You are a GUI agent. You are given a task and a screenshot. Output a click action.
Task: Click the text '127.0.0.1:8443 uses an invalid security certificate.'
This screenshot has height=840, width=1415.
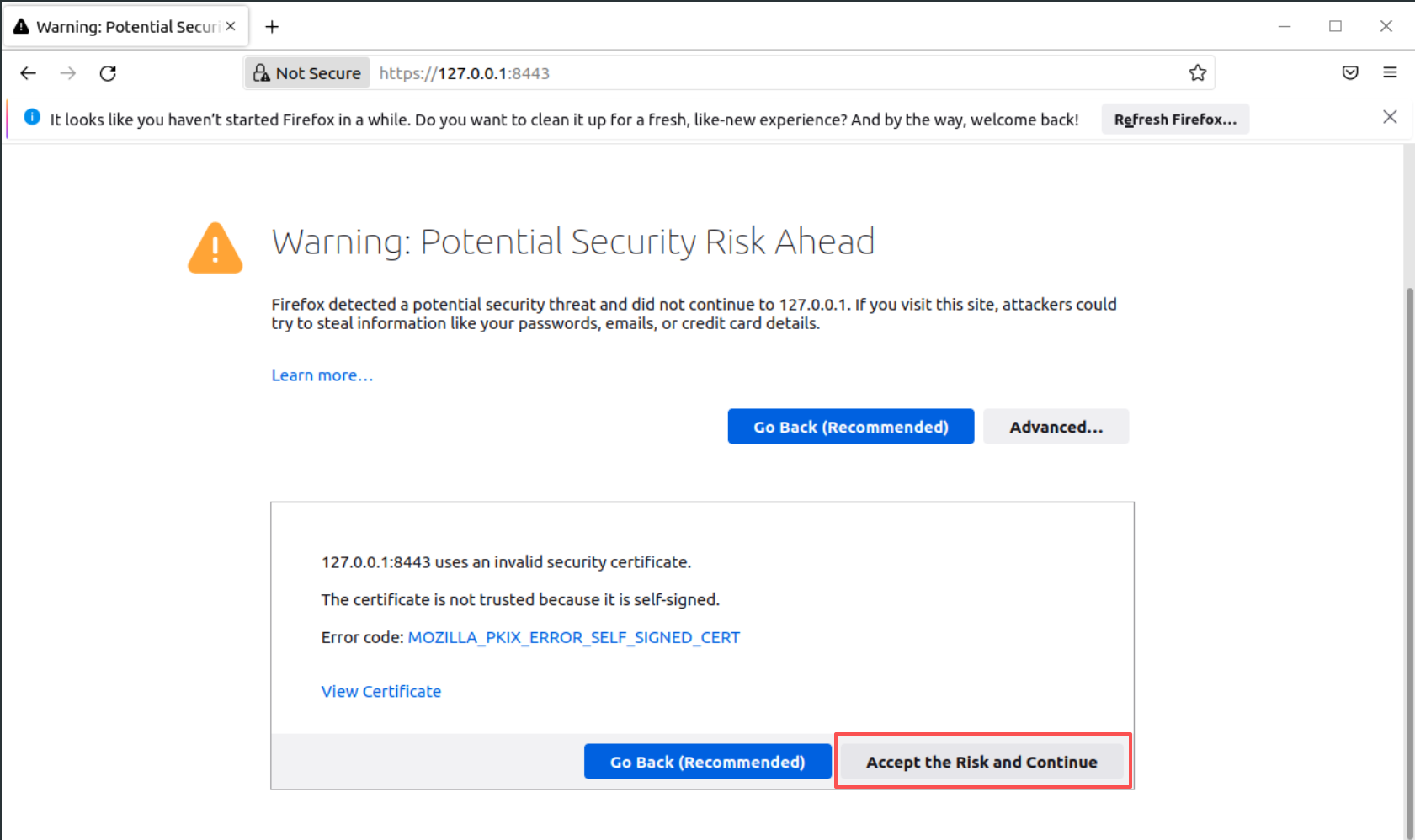506,562
